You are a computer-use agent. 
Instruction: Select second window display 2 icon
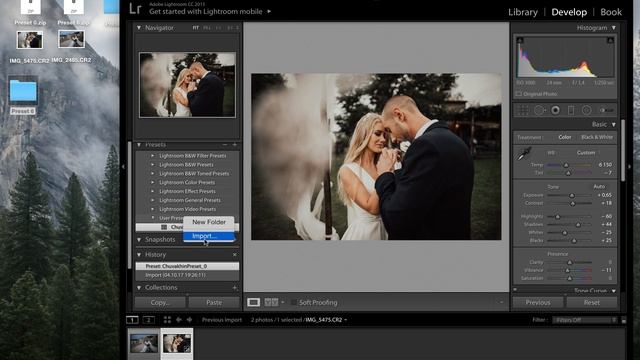point(149,320)
